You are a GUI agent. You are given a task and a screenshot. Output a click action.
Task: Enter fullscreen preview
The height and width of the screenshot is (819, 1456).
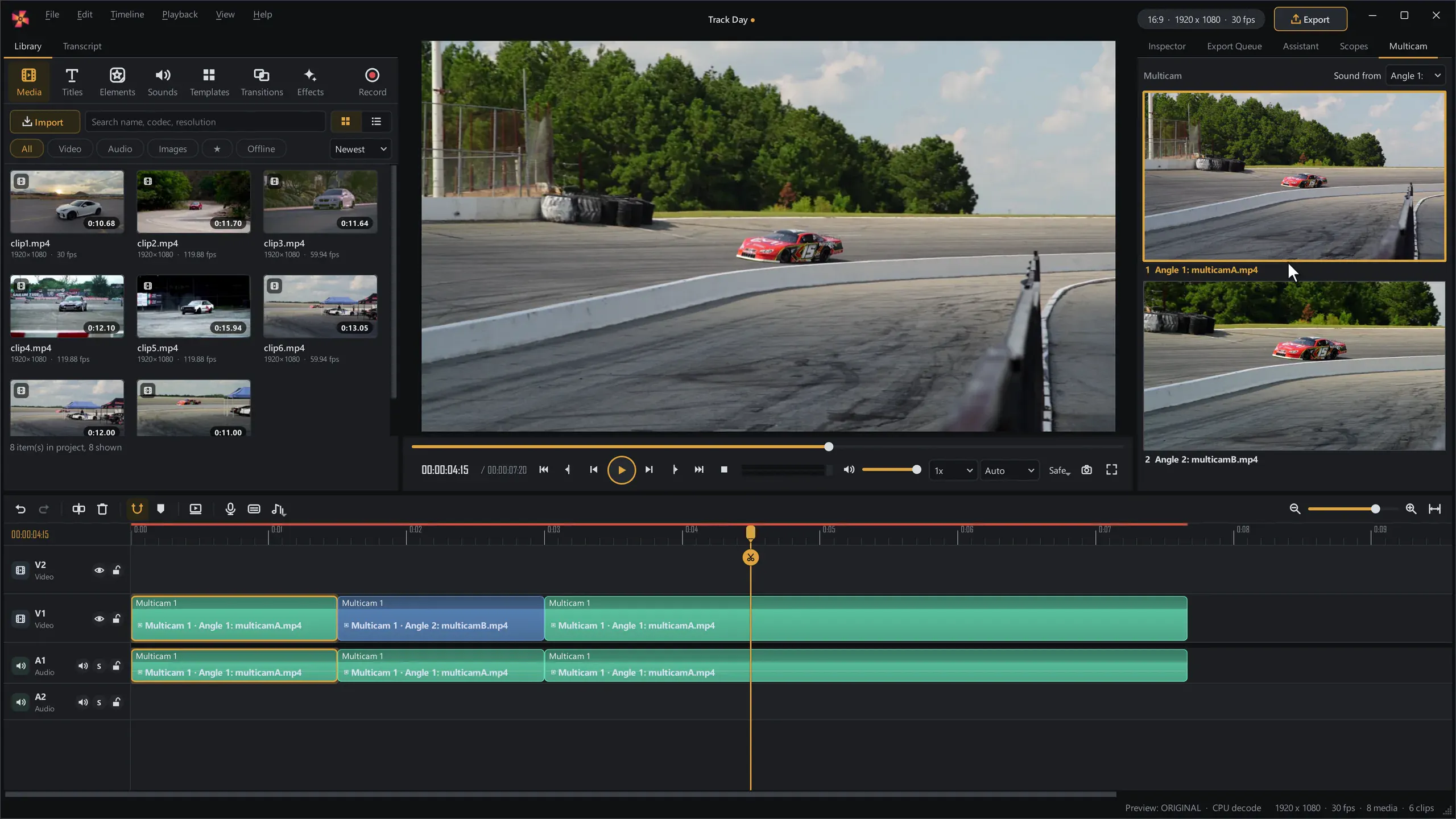click(x=1111, y=470)
